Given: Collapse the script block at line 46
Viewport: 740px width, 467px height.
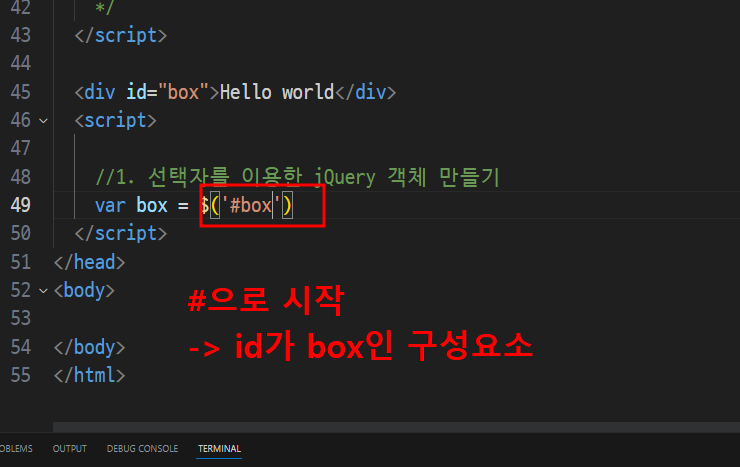Looking at the screenshot, I should 43,121.
